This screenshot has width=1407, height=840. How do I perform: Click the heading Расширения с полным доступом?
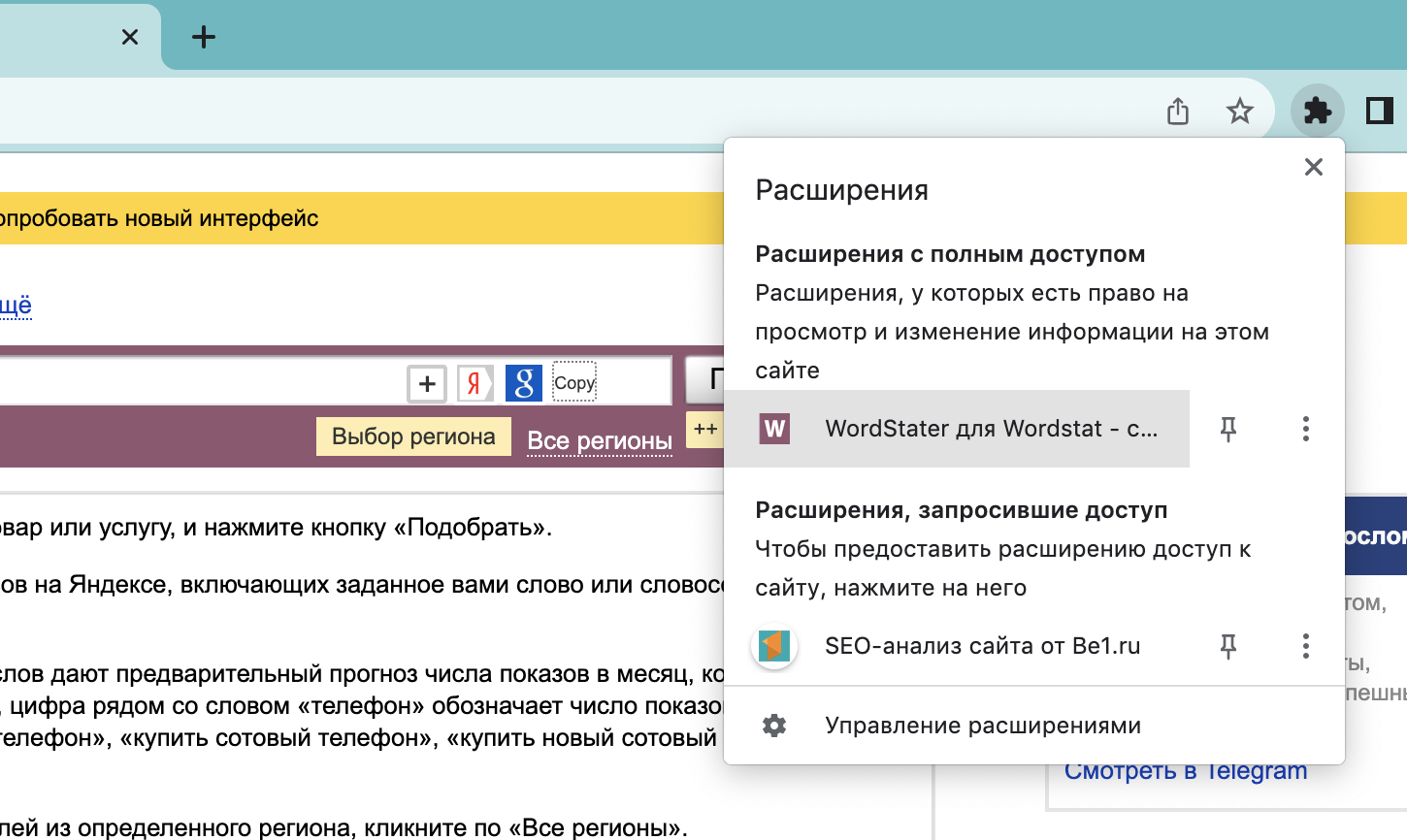[x=950, y=254]
